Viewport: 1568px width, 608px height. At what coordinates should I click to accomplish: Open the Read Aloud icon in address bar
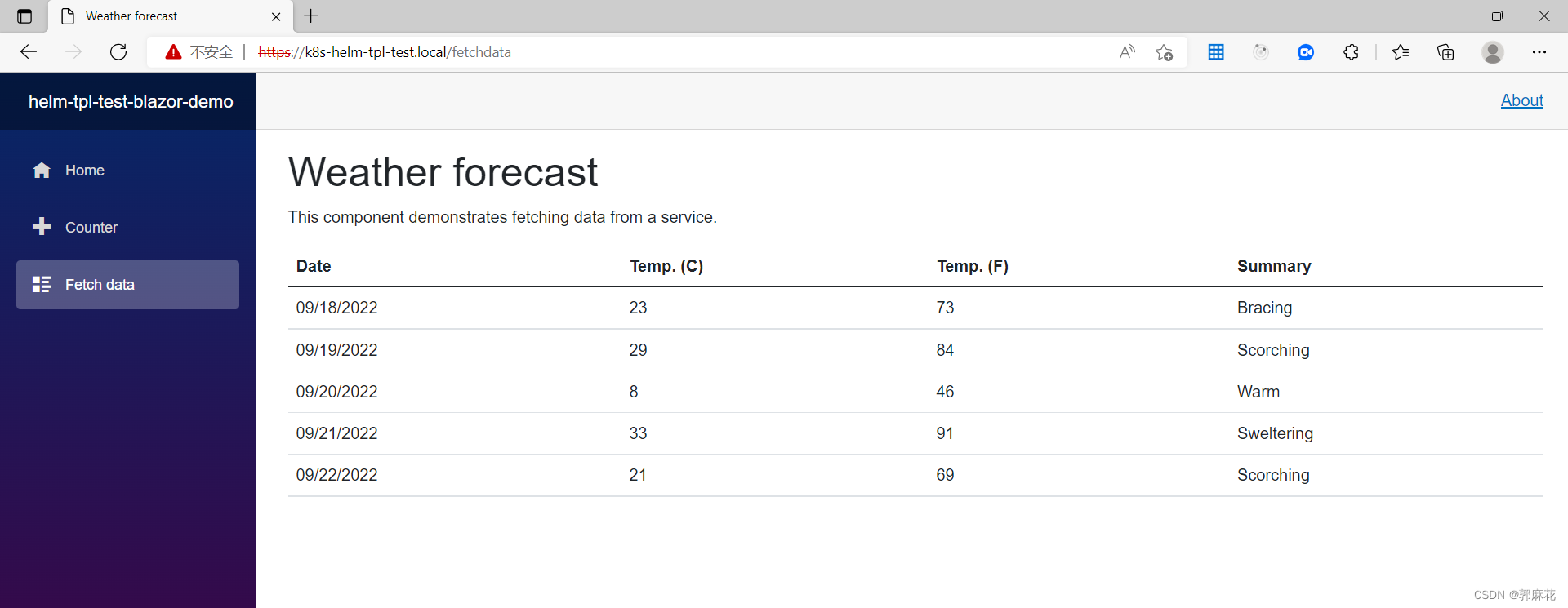click(1127, 52)
